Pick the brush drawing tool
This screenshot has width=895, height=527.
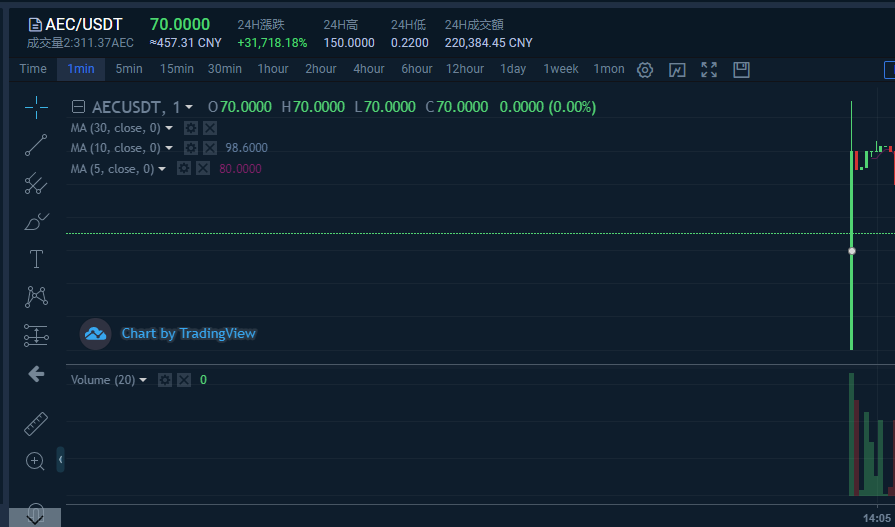36,221
